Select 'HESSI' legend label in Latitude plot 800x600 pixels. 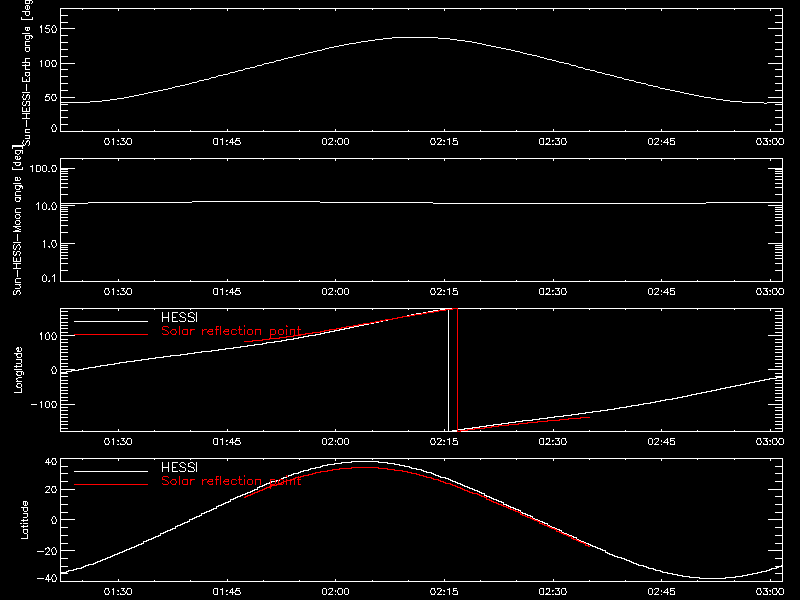(179, 467)
